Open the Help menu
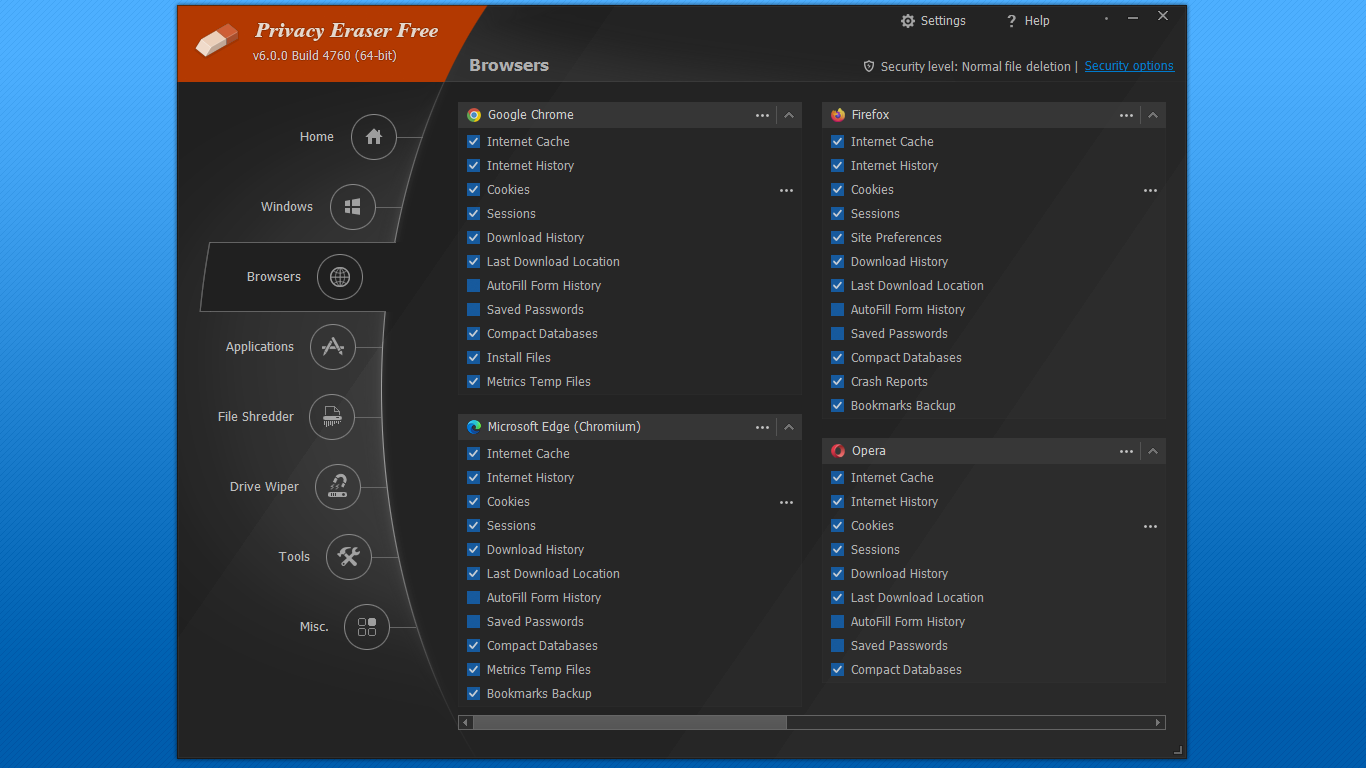The width and height of the screenshot is (1366, 768). (x=1027, y=20)
